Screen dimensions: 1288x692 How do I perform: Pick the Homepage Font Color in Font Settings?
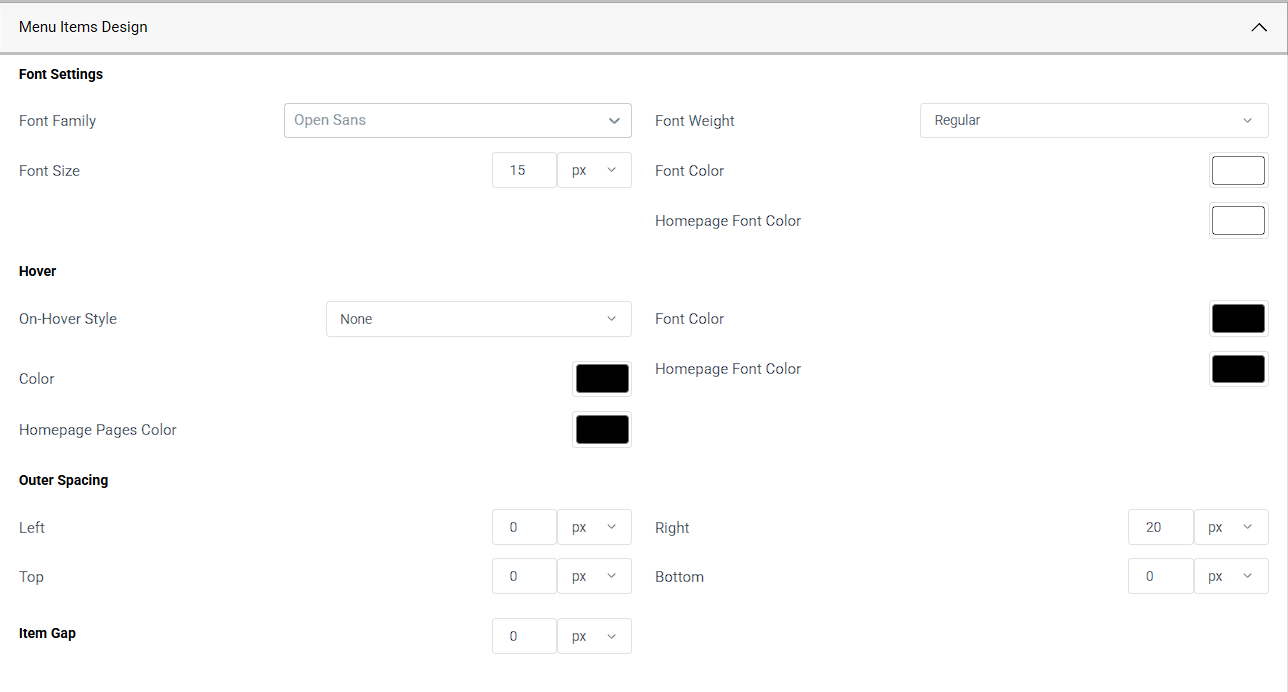coord(1238,220)
